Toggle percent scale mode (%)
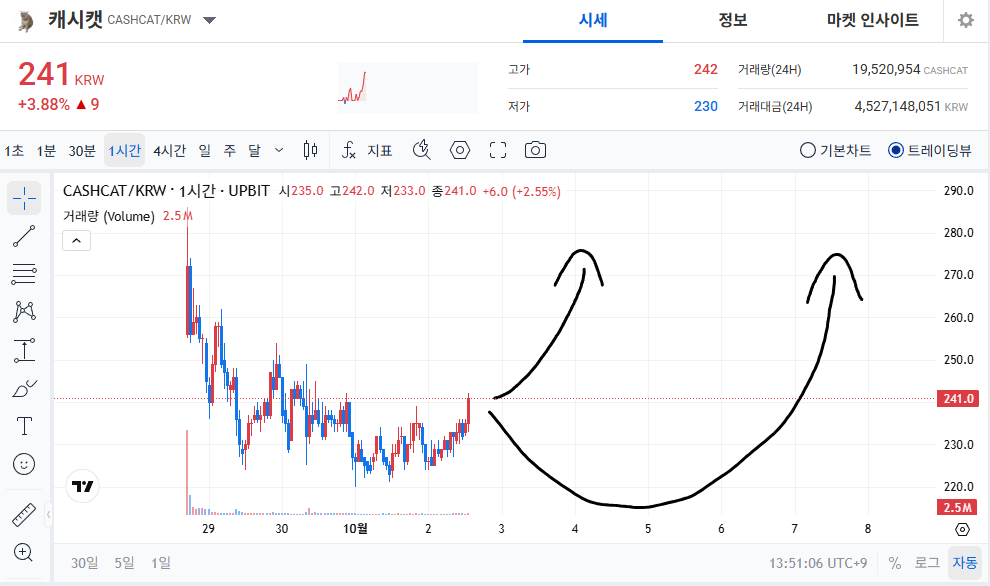Viewport: 990px width, 586px height. coord(895,563)
